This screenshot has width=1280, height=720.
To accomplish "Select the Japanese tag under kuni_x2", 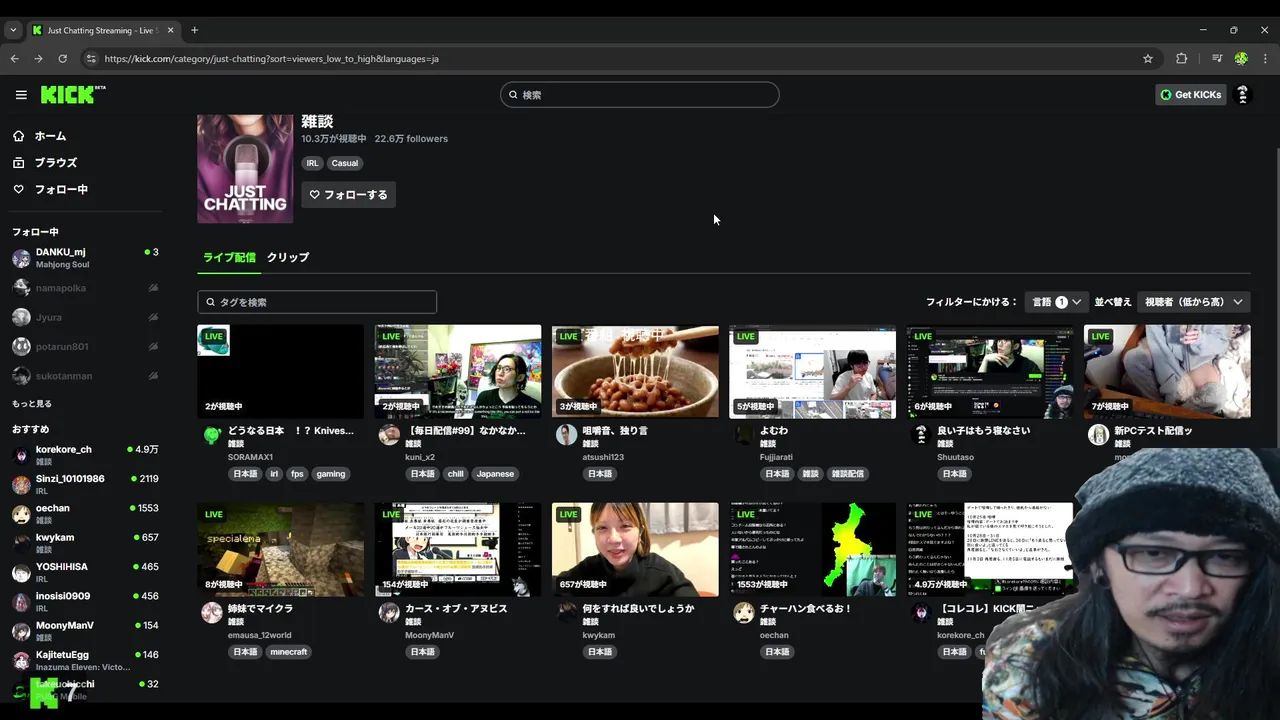I will (495, 474).
